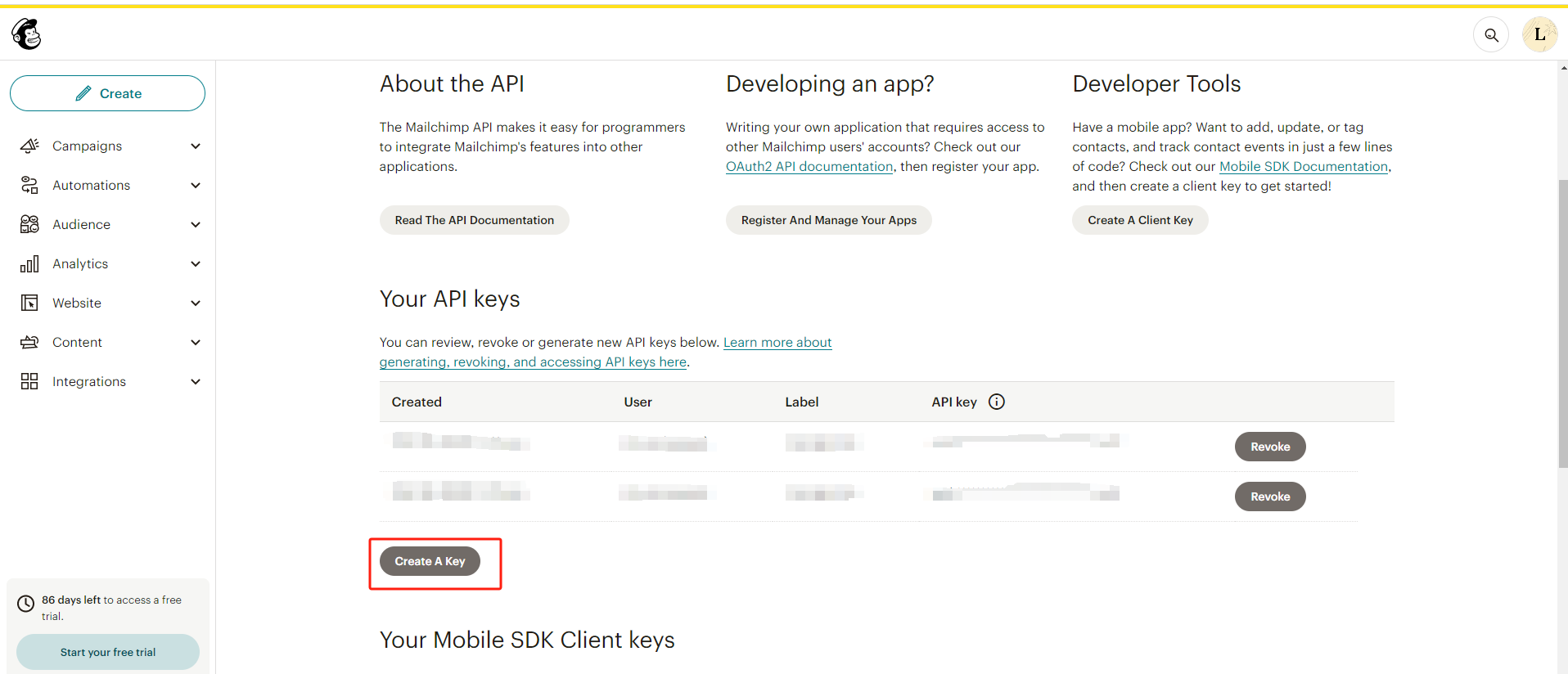This screenshot has width=1568, height=674.
Task: Click the clock icon by trial notice
Action: point(26,604)
